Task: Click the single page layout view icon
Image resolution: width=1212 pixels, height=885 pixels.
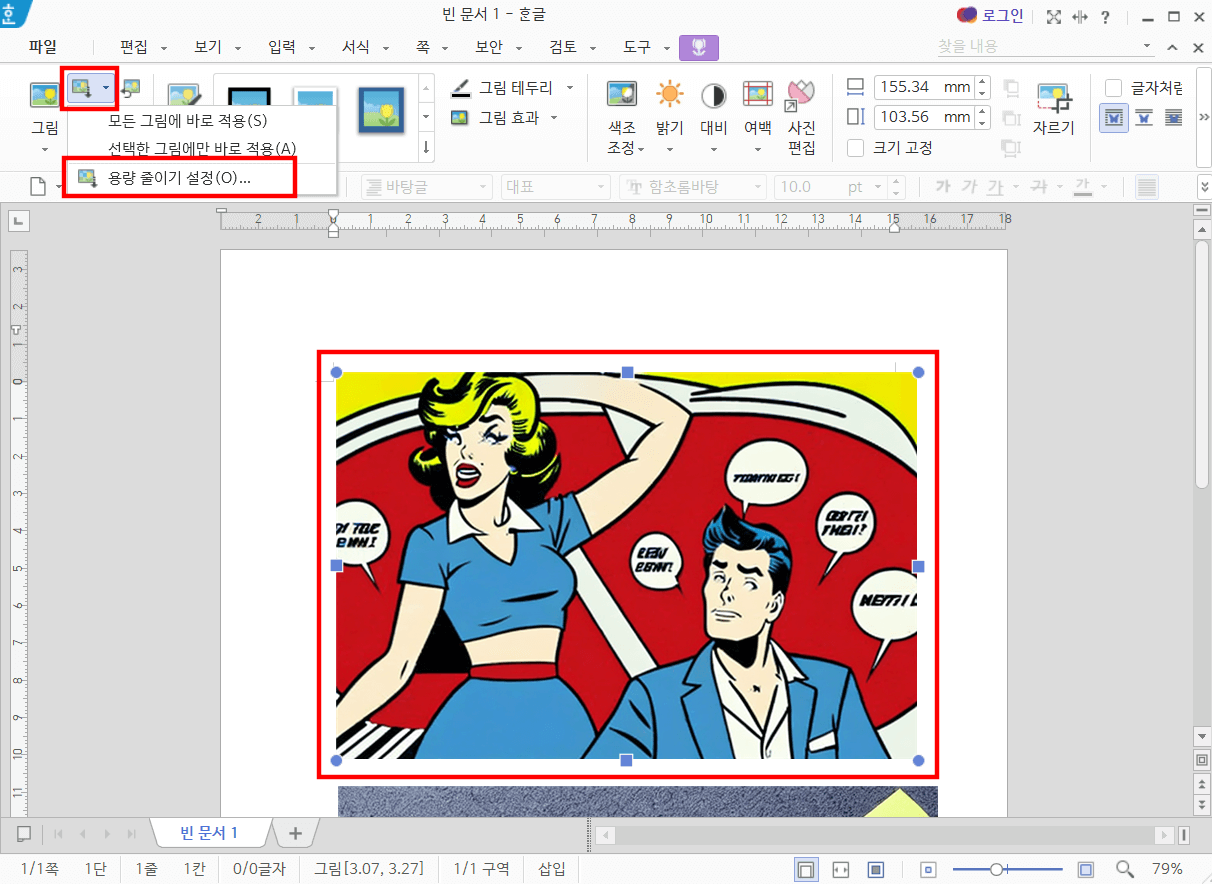Action: click(806, 869)
